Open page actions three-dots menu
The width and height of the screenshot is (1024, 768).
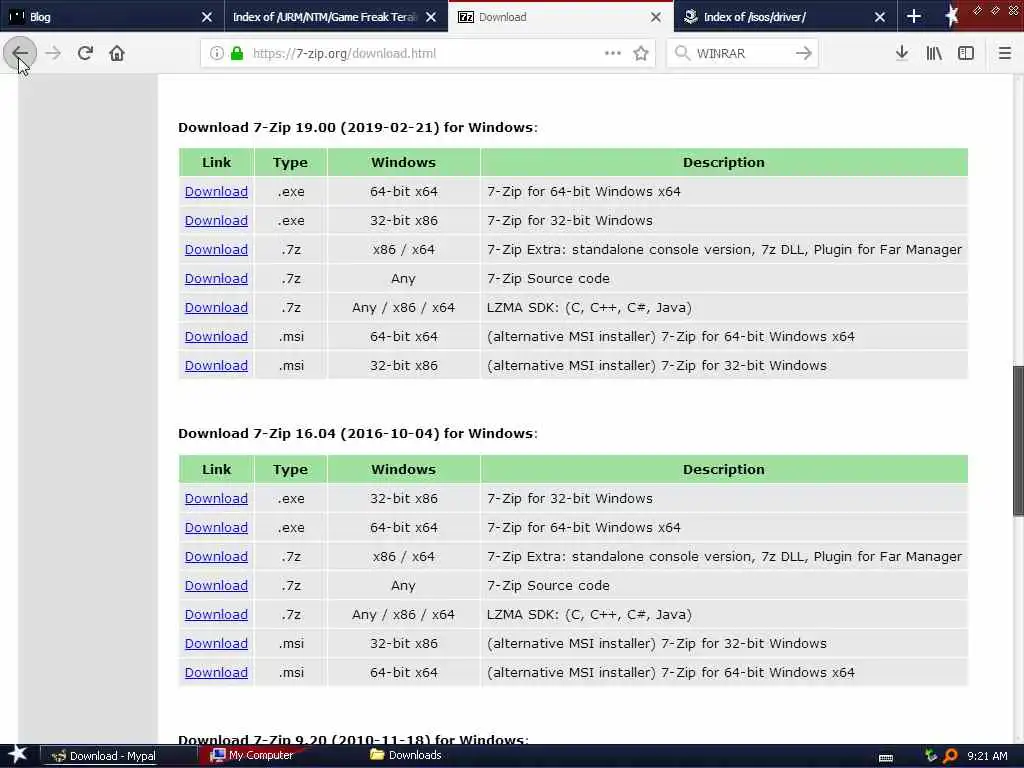pos(613,54)
